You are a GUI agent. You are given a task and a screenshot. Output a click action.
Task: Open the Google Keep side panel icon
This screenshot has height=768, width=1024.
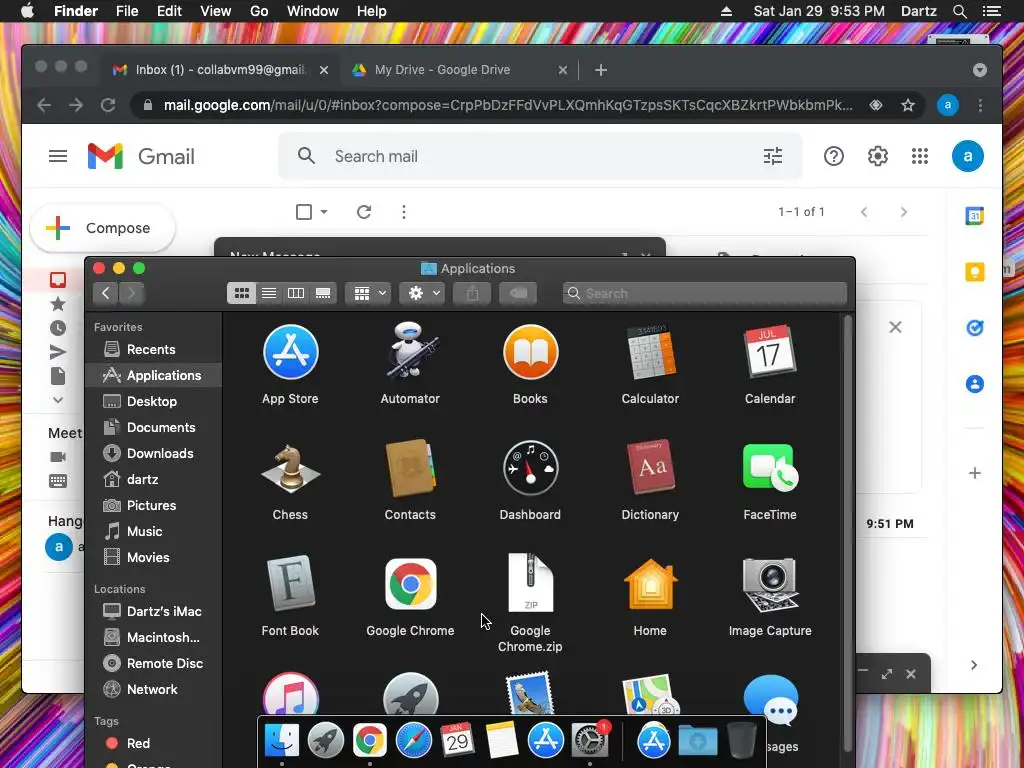[x=974, y=272]
